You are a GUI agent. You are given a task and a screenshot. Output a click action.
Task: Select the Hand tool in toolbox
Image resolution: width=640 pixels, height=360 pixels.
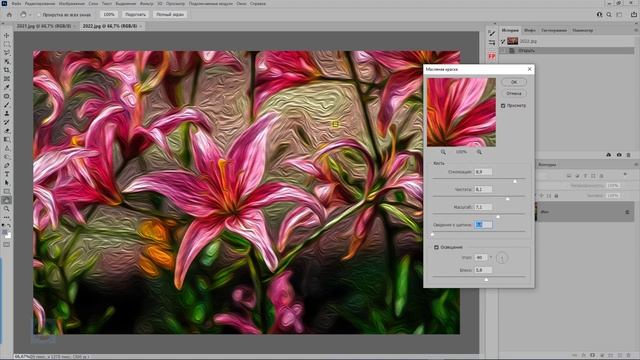[7, 200]
